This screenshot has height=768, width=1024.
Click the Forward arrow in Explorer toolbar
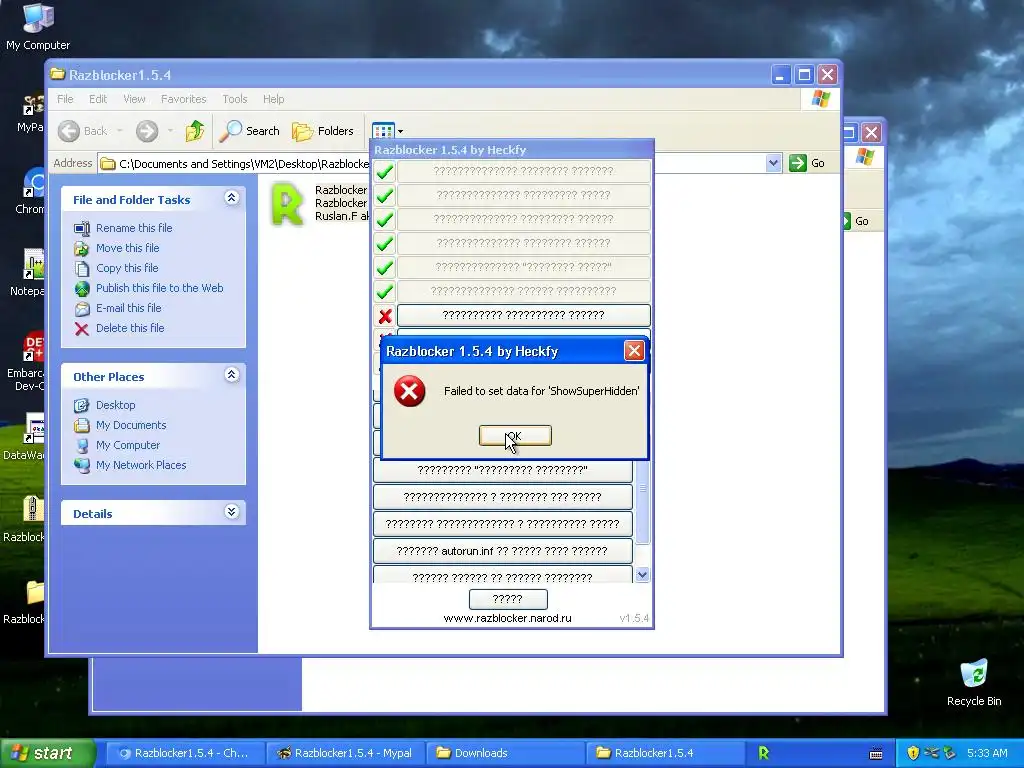point(147,131)
